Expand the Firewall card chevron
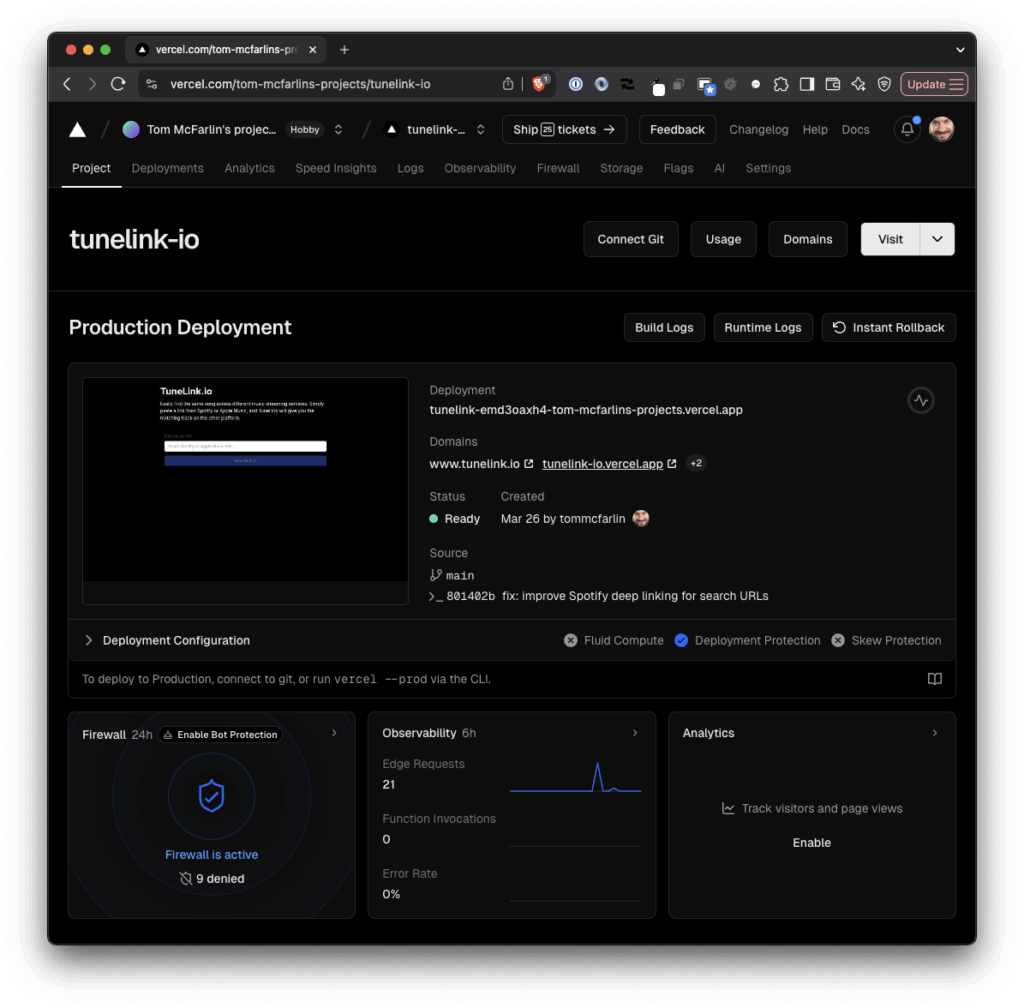The image size is (1024, 1008). [334, 733]
